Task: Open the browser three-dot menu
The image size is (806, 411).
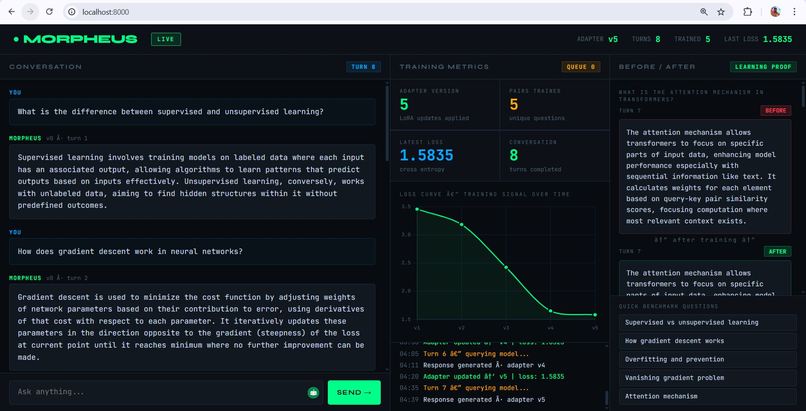Action: coord(794,12)
